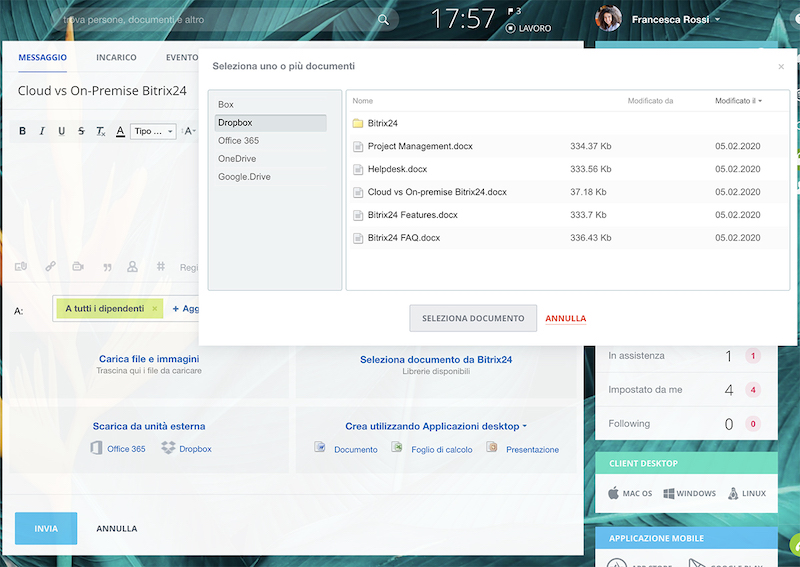Click Carica file e immagini link

[x=149, y=359]
